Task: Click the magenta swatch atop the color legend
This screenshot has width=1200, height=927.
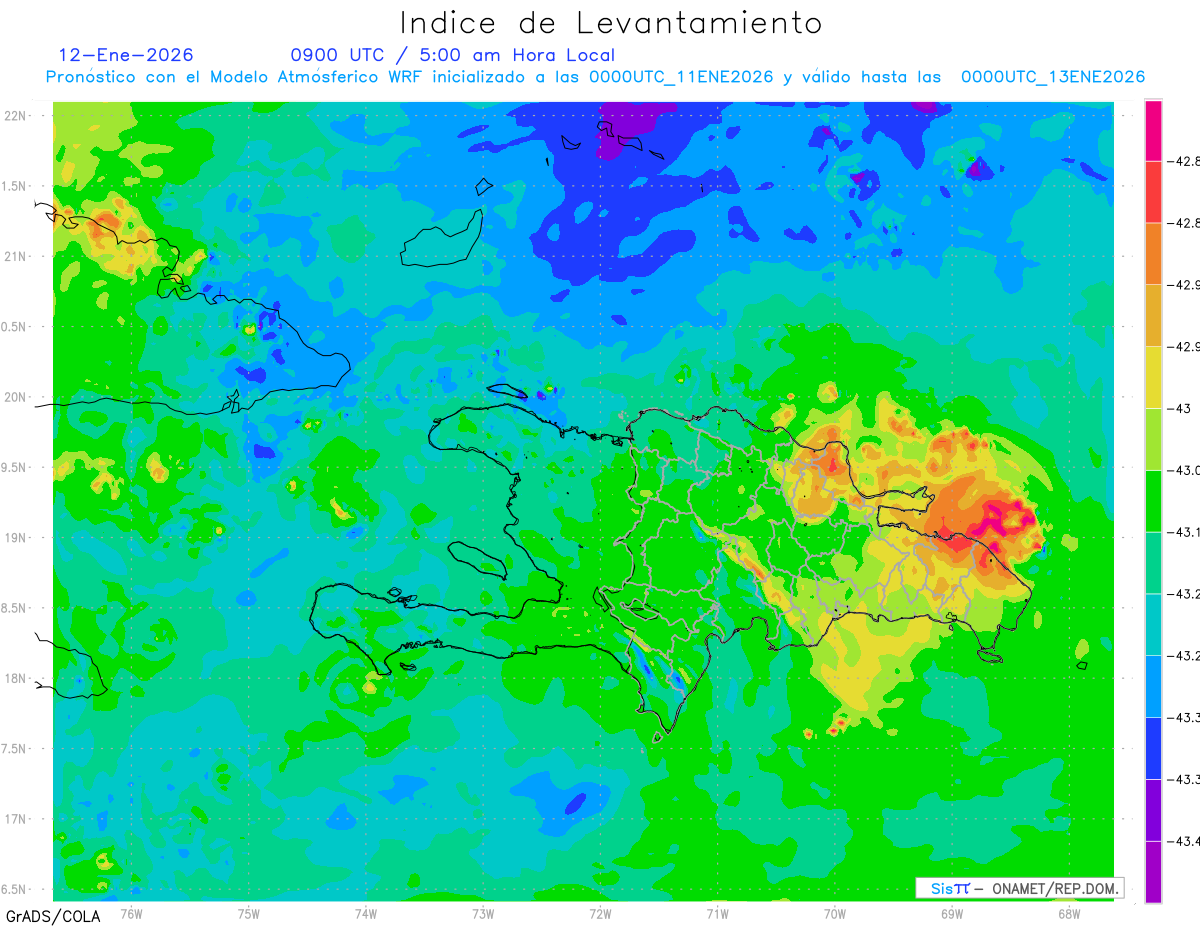Action: point(1153,130)
